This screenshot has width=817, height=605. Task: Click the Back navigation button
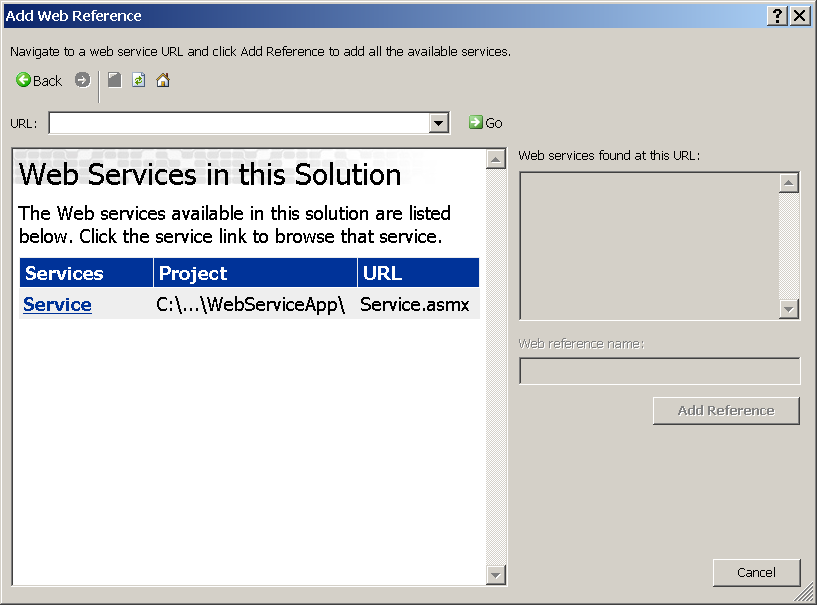[x=39, y=81]
